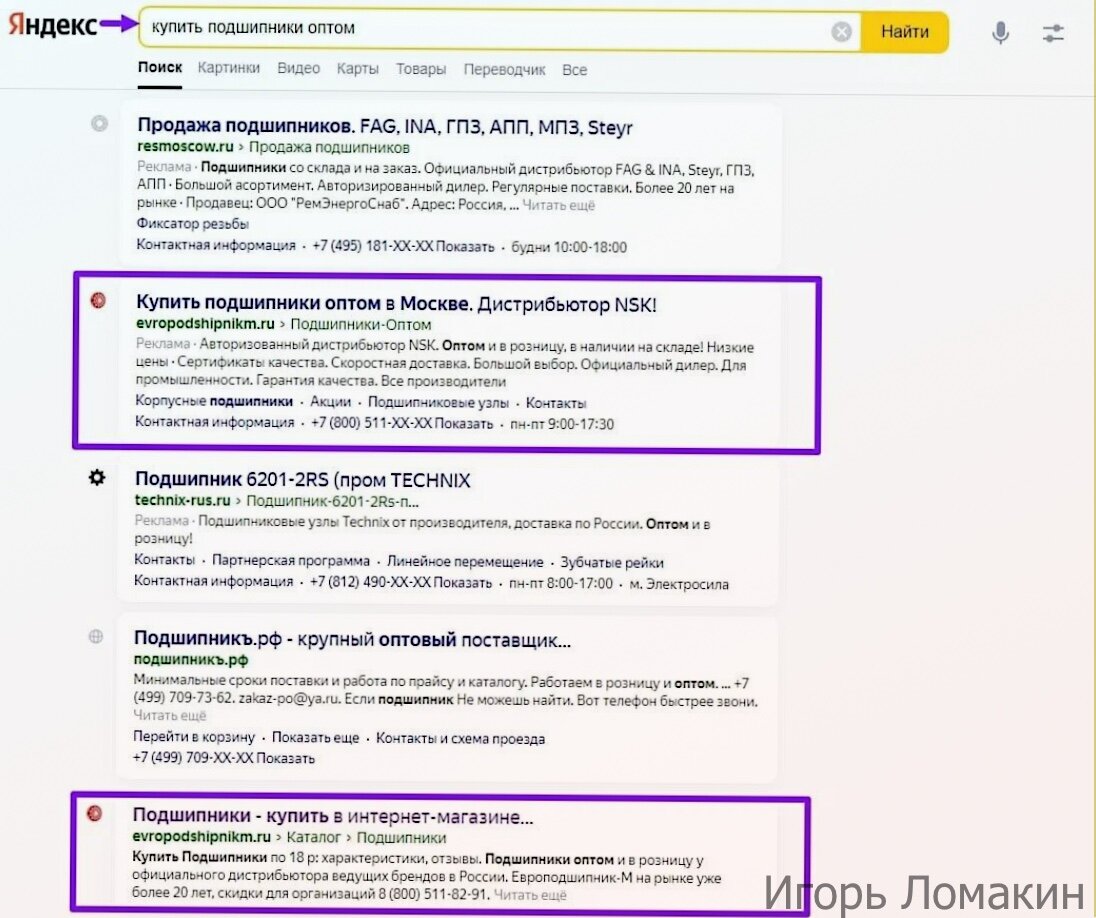Screen dimensions: 1096x918
Task: Show phone +7 (800) 511-XX-XX
Action: pyautogui.click(x=402, y=423)
